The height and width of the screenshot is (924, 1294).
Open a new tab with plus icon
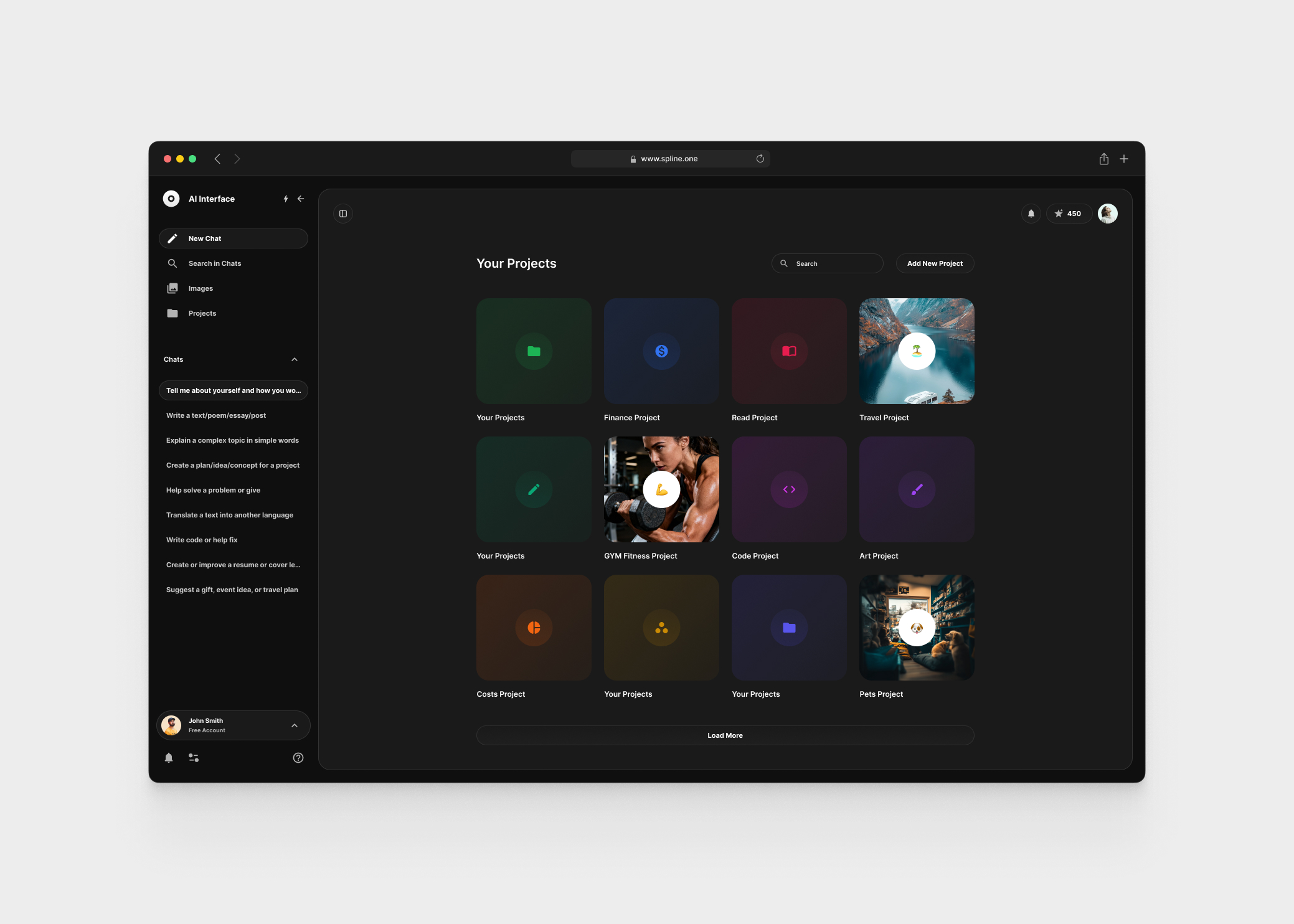[1124, 159]
